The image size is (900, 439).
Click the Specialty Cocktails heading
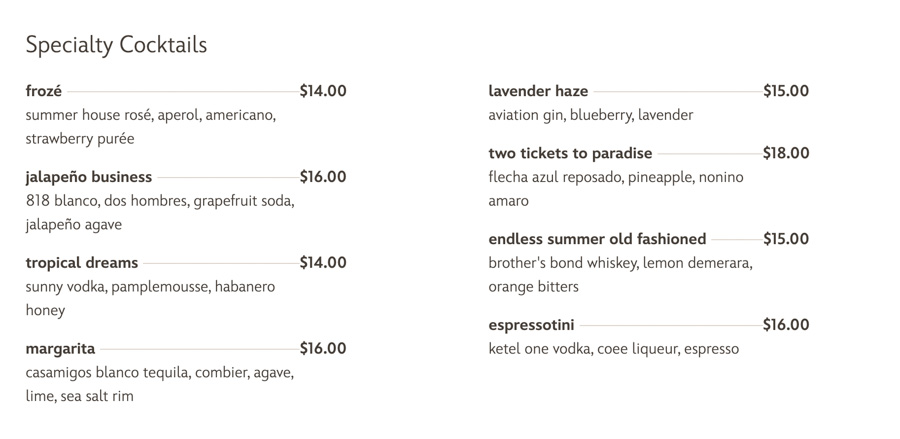point(116,45)
